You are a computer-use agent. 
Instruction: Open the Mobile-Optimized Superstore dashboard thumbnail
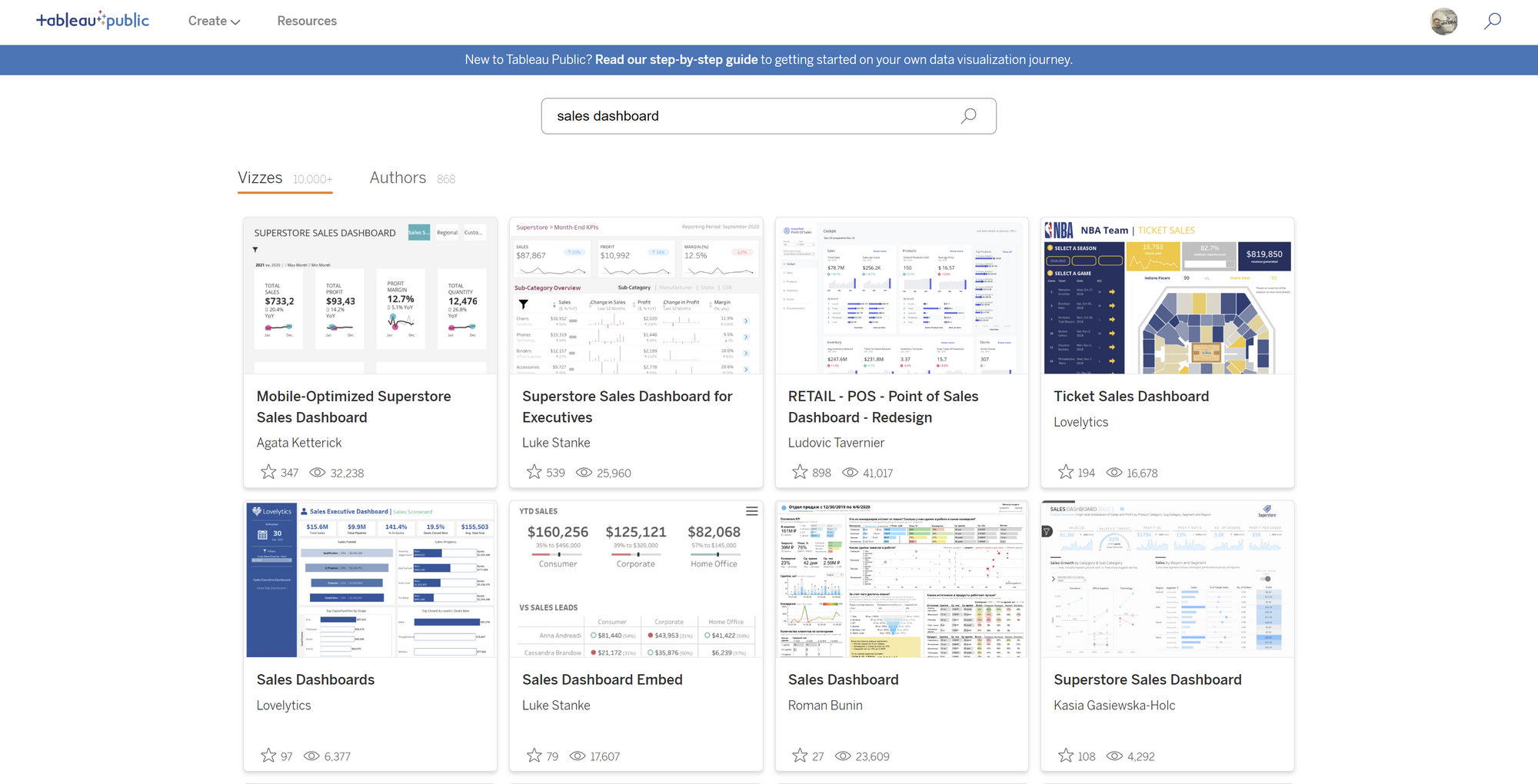point(371,296)
